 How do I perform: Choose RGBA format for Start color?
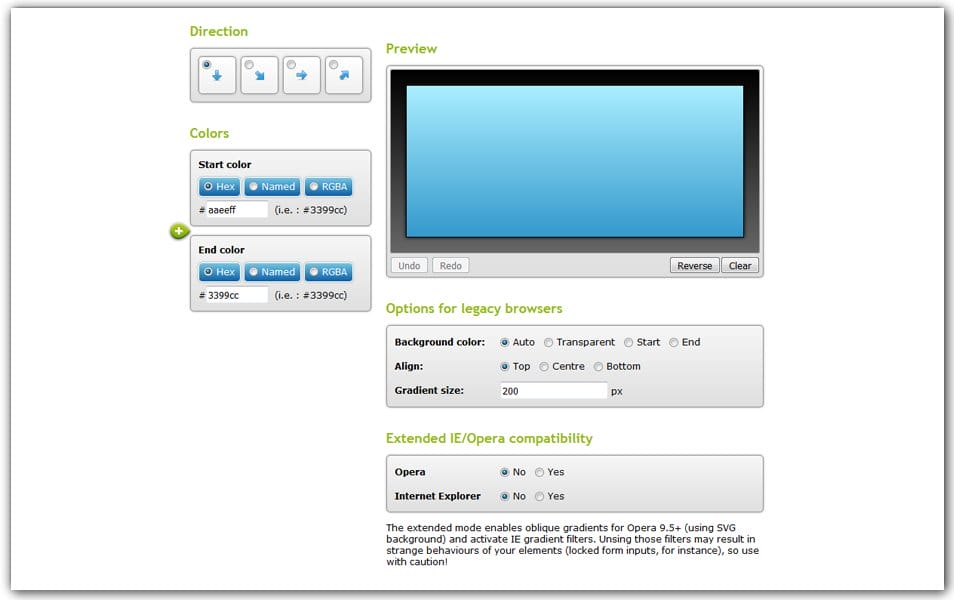[328, 187]
